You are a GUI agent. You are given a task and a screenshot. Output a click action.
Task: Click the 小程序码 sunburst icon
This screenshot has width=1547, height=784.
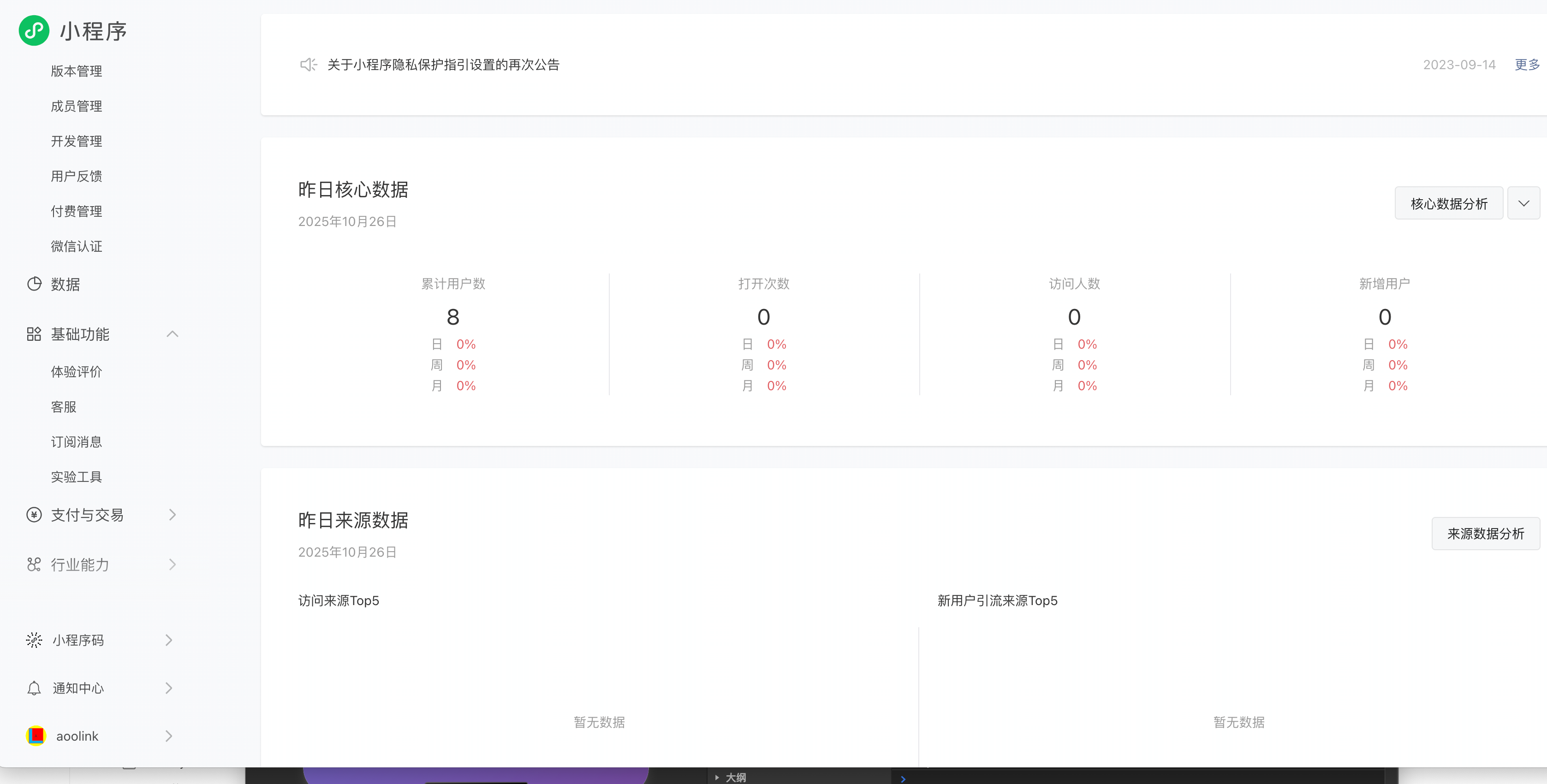[34, 640]
